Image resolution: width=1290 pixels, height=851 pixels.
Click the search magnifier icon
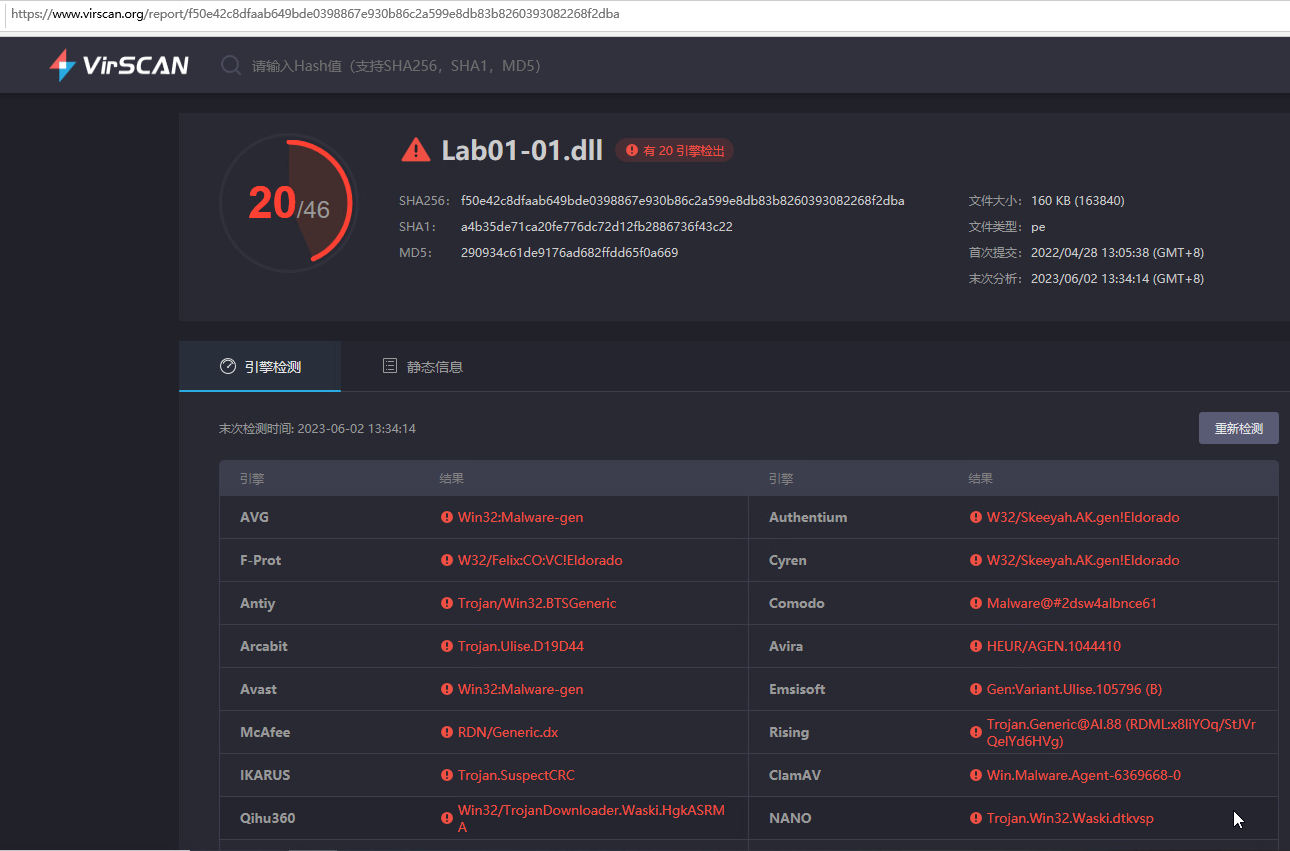coord(231,66)
